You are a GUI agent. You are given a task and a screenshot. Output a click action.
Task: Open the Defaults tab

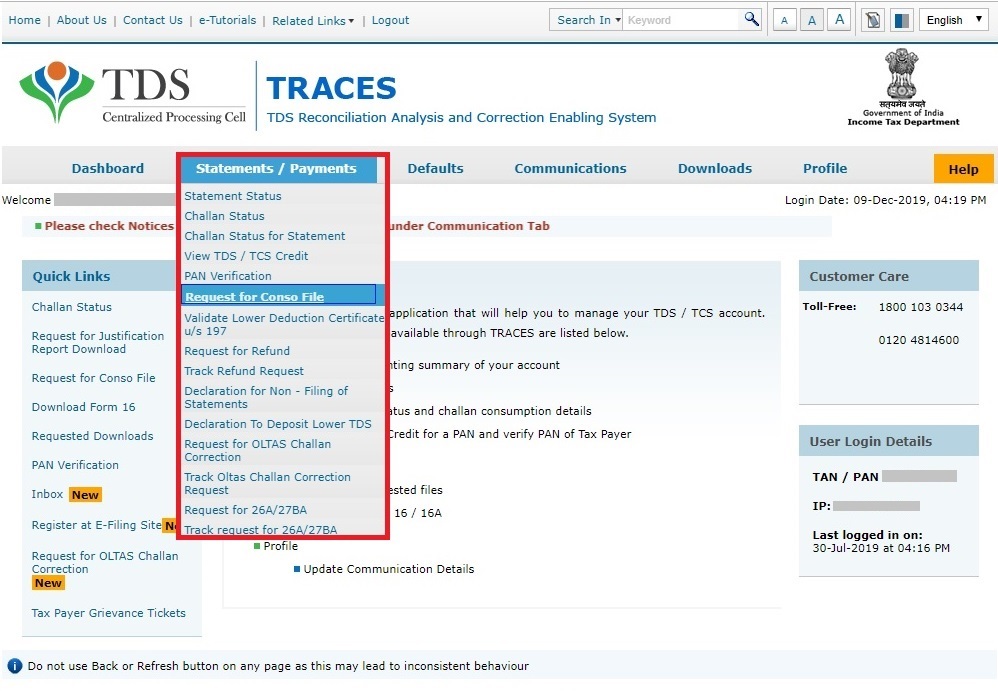435,169
